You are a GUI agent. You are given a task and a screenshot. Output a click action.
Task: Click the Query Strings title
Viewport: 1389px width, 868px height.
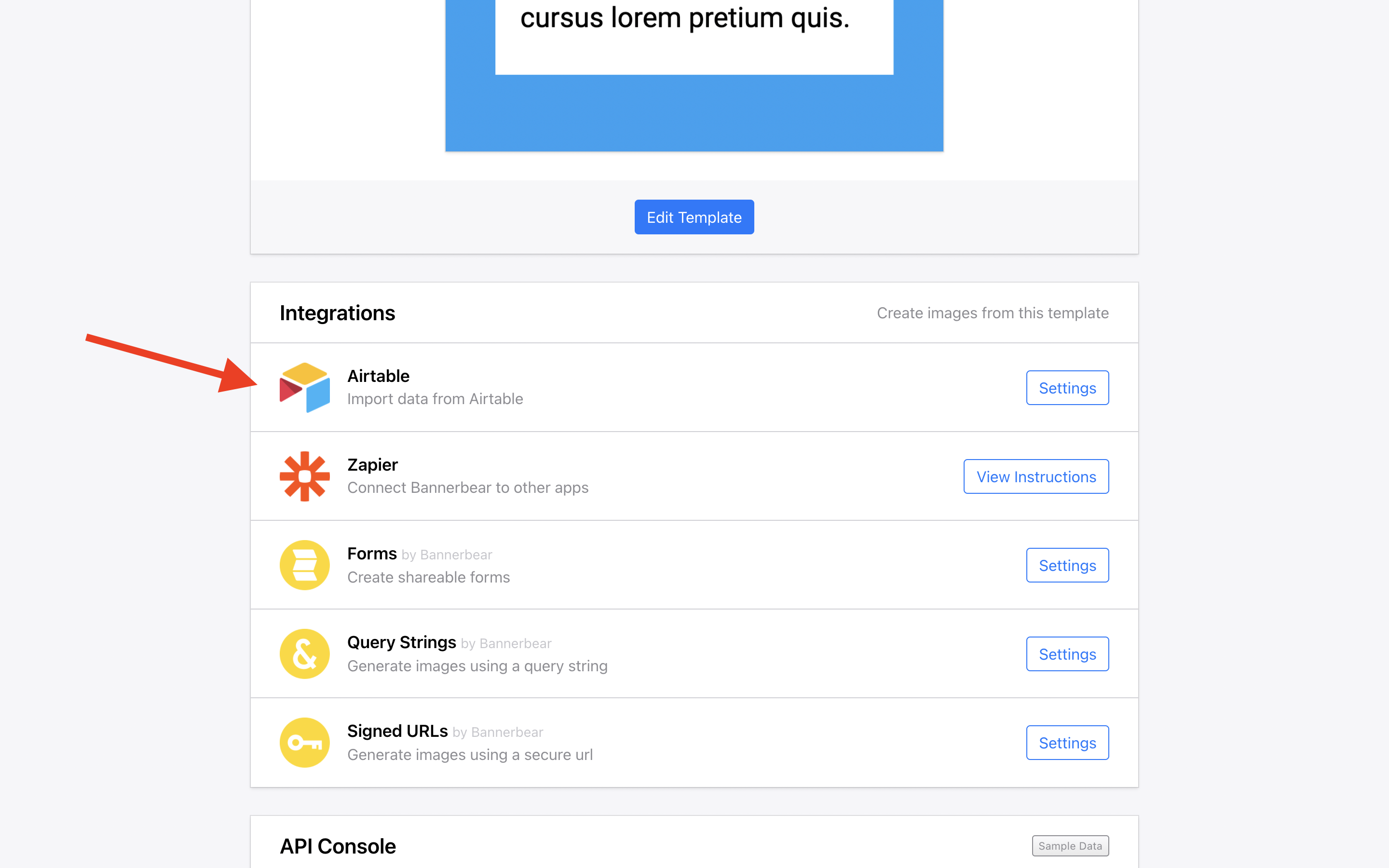click(401, 642)
